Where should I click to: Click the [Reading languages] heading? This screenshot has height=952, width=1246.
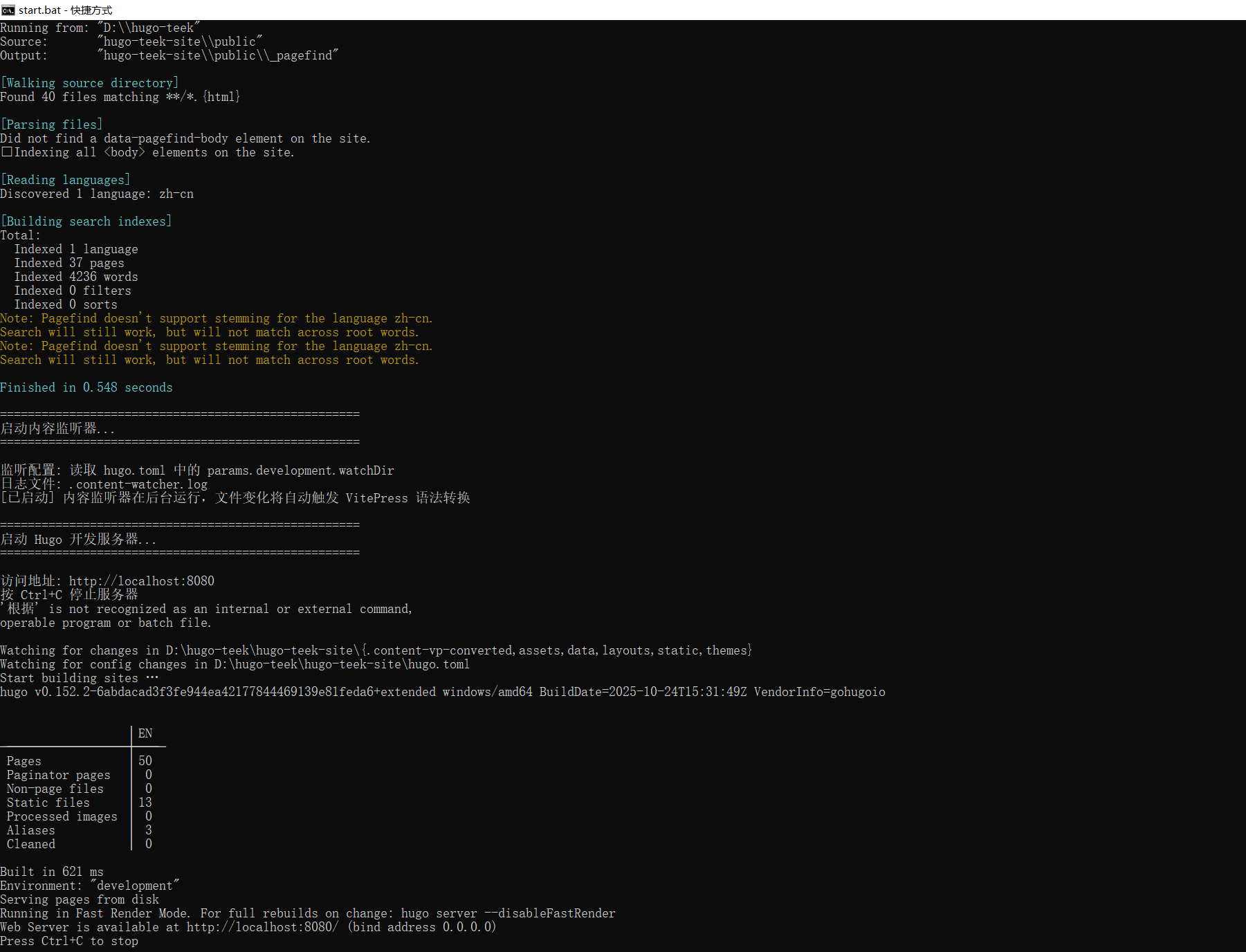[x=65, y=180]
